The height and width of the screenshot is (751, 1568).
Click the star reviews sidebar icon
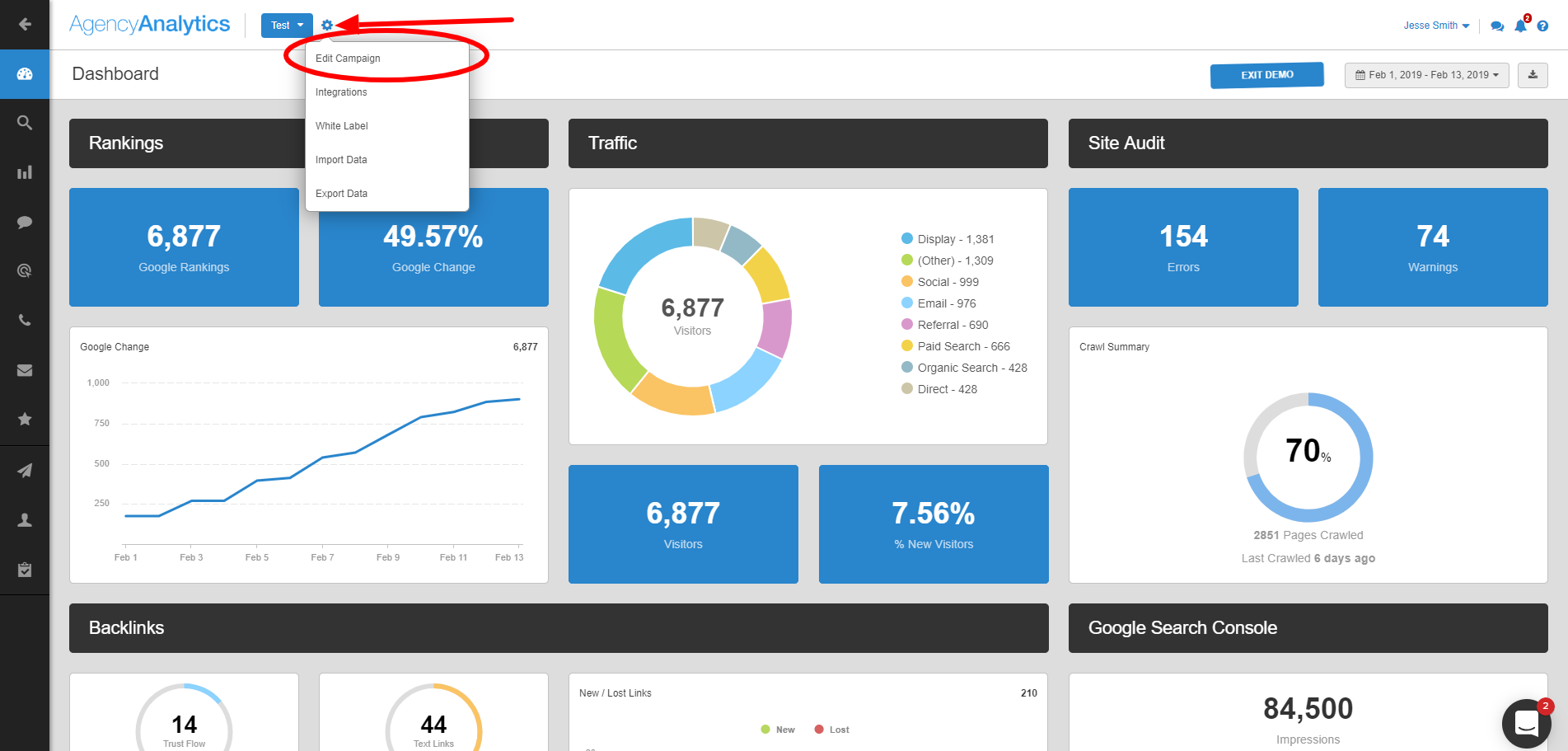click(x=25, y=419)
